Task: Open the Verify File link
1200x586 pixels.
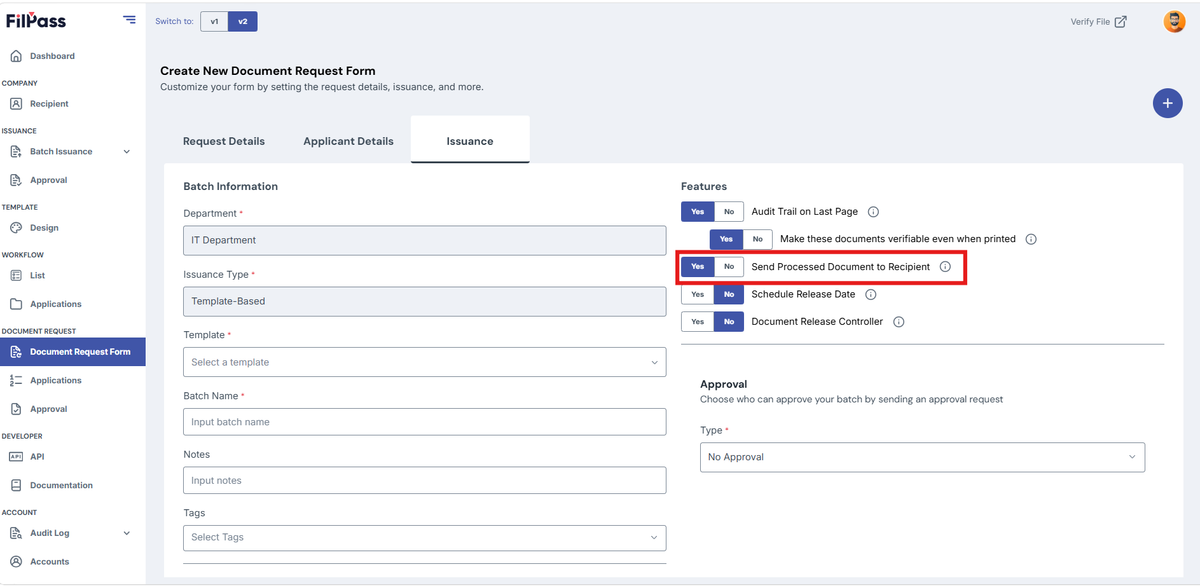Action: click(x=1098, y=21)
